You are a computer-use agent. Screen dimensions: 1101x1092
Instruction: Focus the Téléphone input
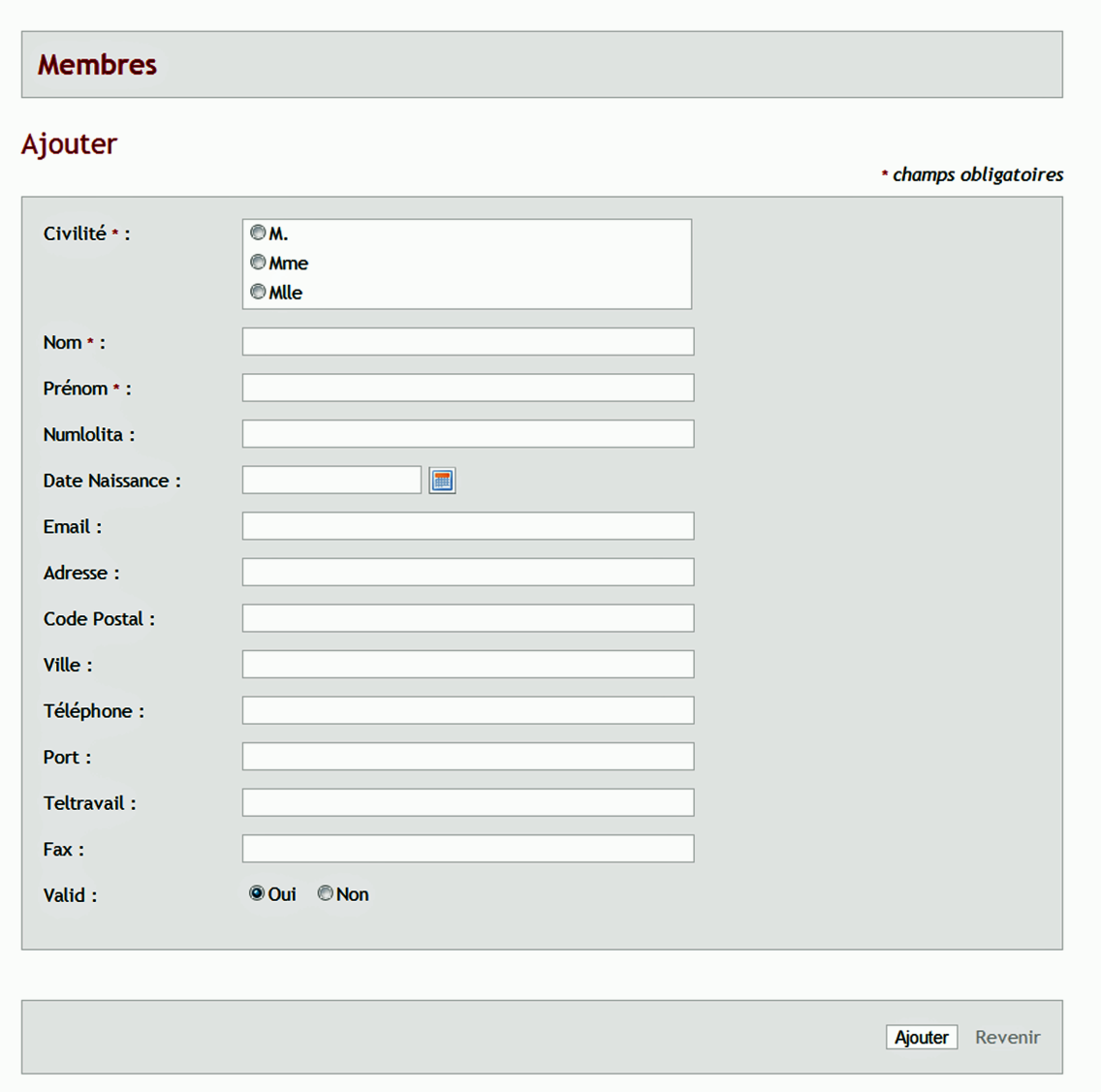468,710
